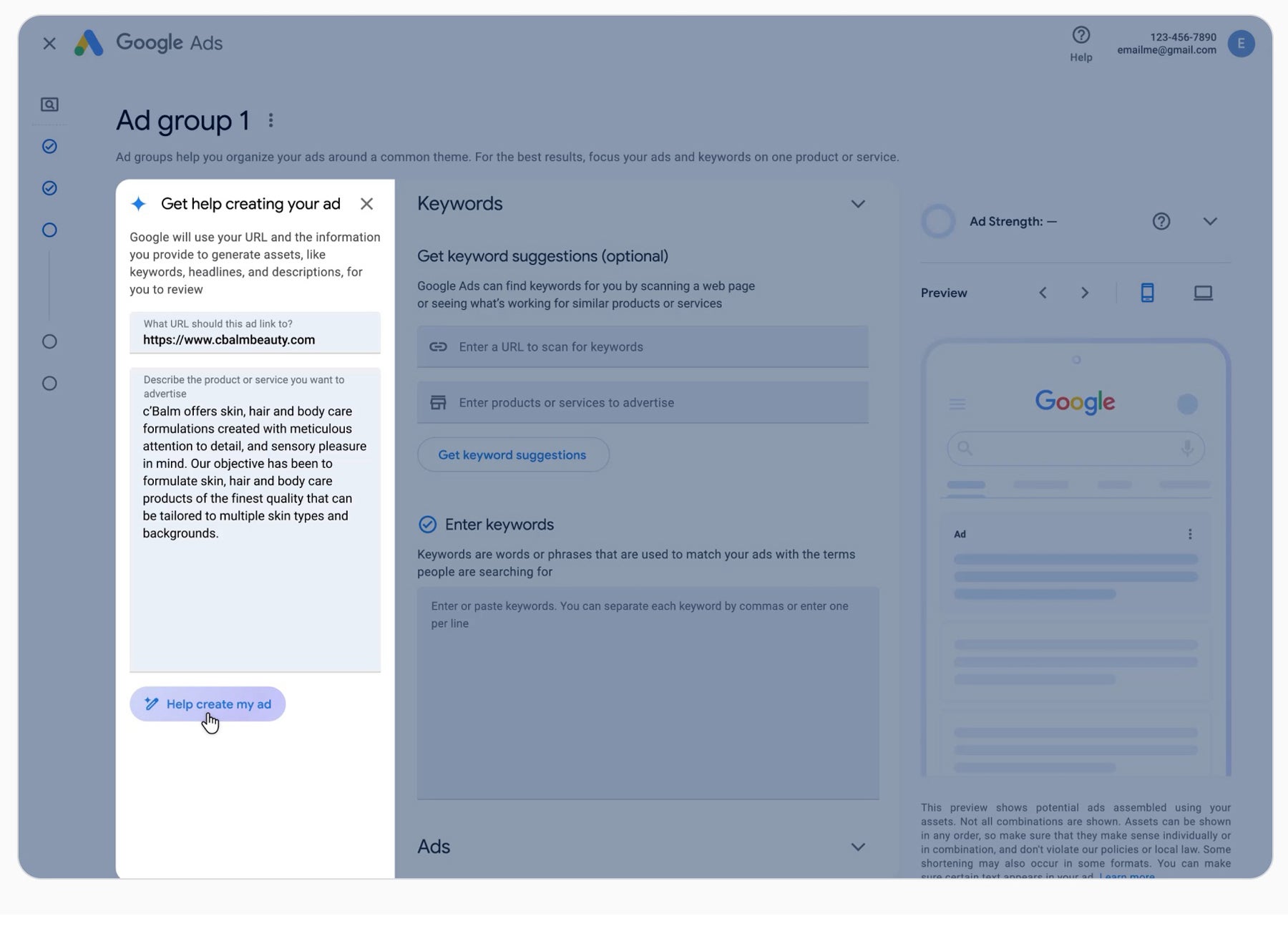Screen dimensions: 1288x944
Task: Click Get keyword suggestions button
Action: [x=512, y=455]
